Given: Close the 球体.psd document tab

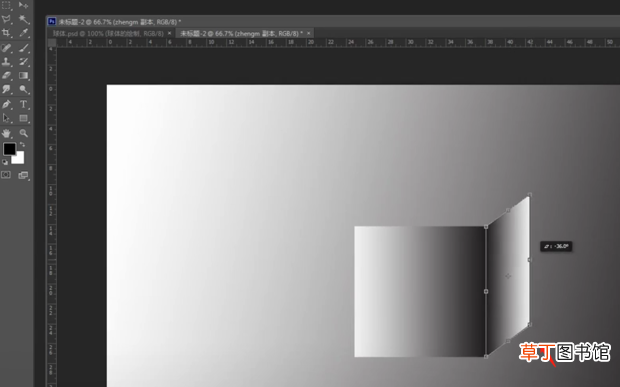Looking at the screenshot, I should click(170, 33).
